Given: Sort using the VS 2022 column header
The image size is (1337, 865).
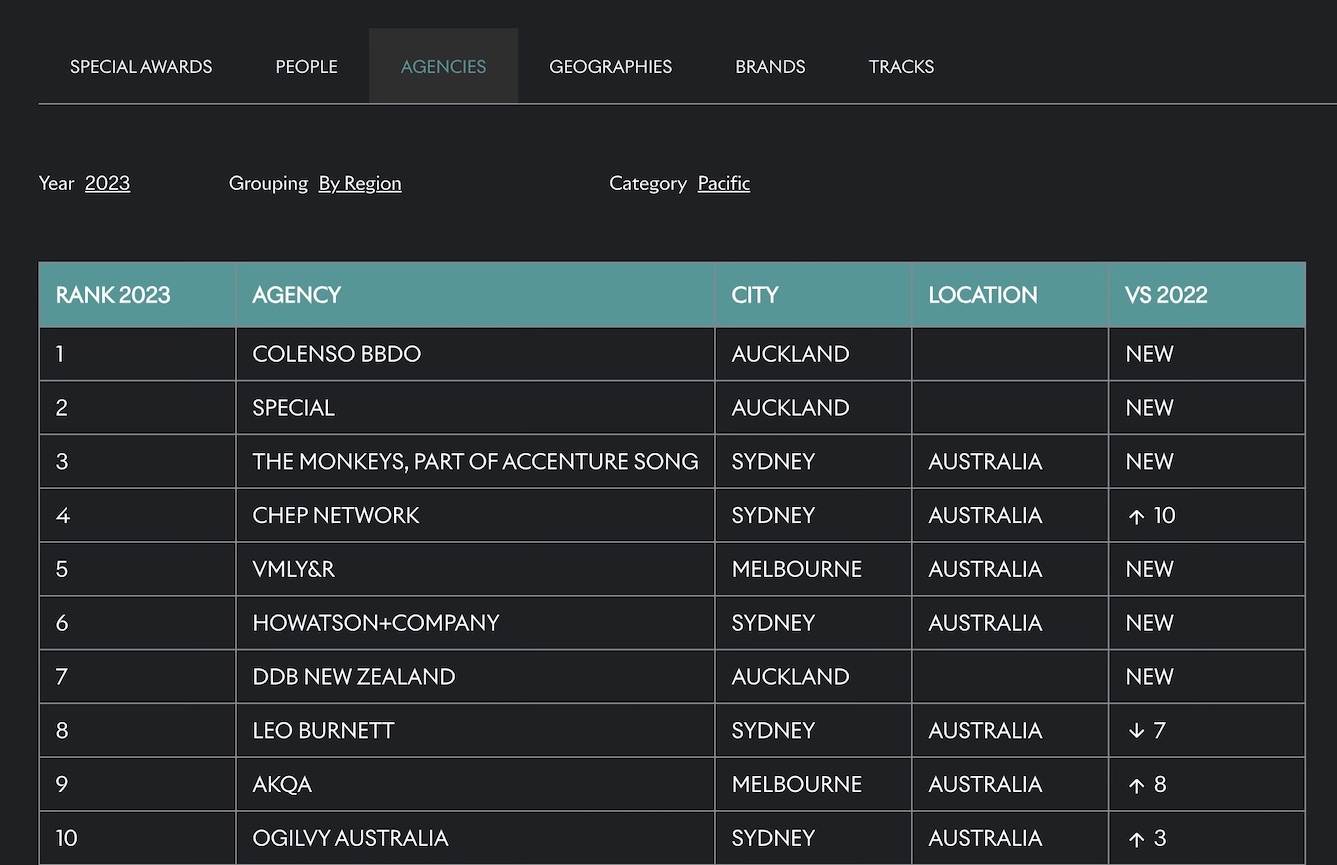Looking at the screenshot, I should coord(1166,294).
